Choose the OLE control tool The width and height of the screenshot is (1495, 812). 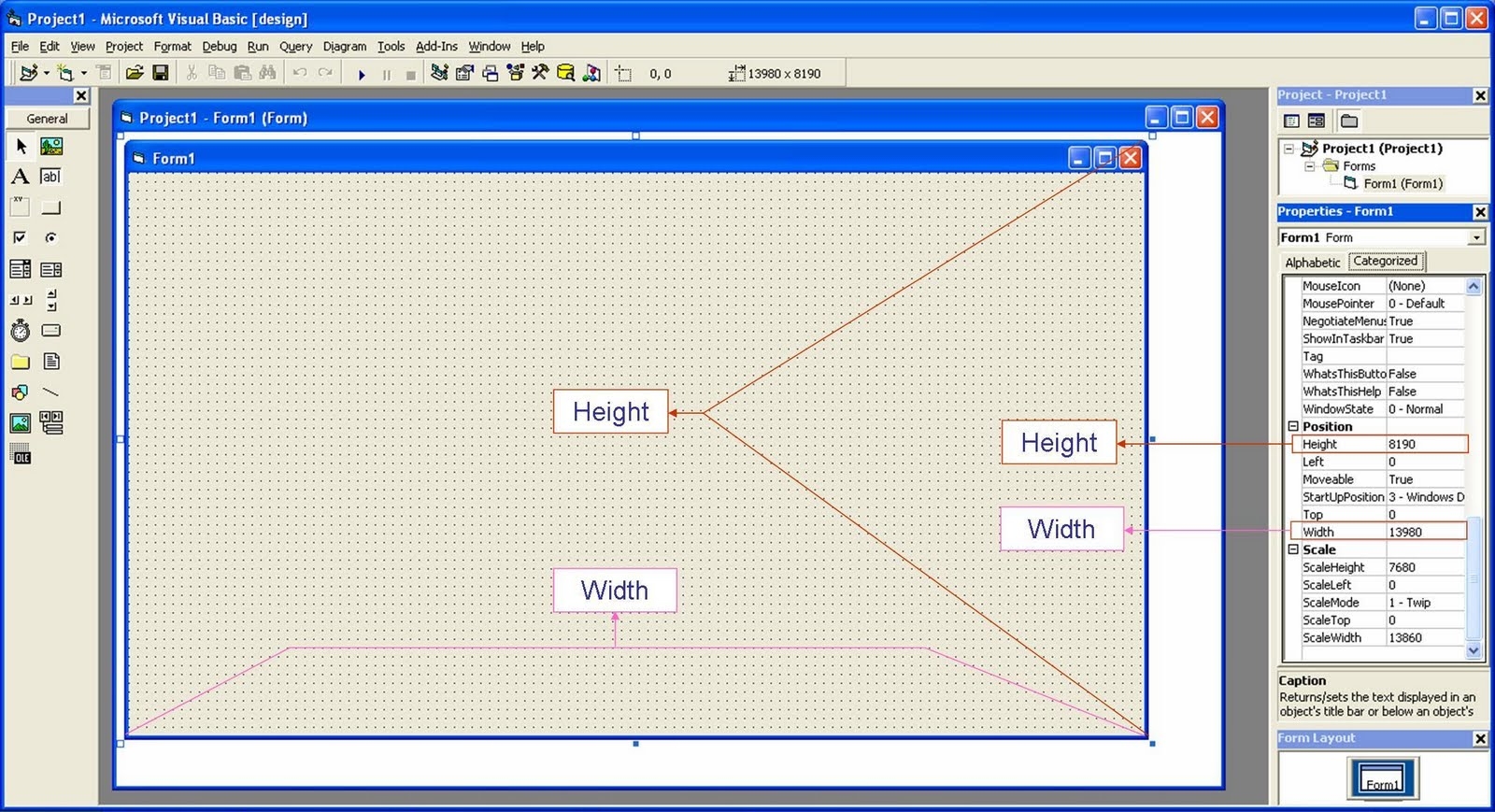click(x=20, y=455)
